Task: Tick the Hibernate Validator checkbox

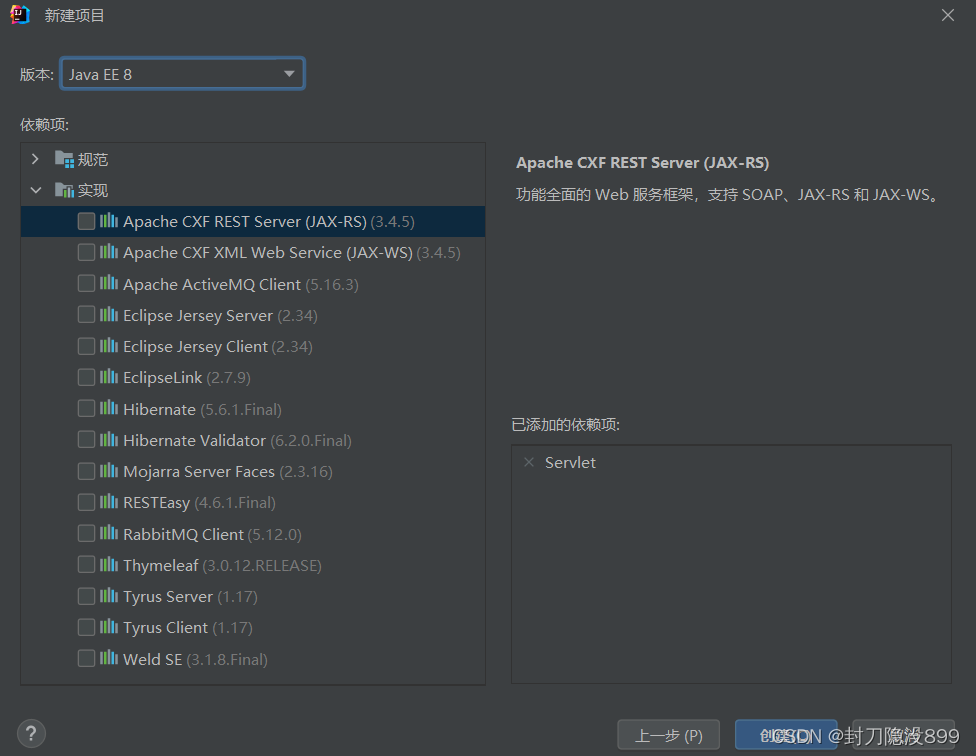Action: pyautogui.click(x=87, y=440)
